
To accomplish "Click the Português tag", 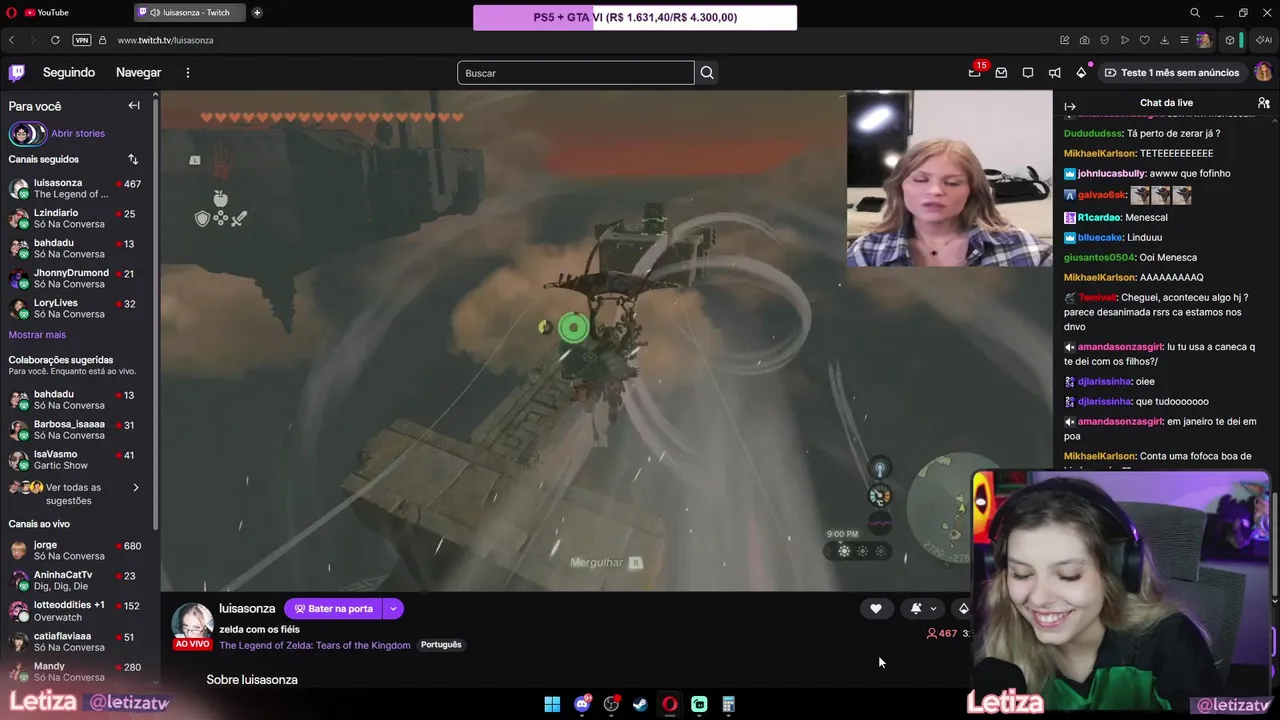I will click(441, 645).
